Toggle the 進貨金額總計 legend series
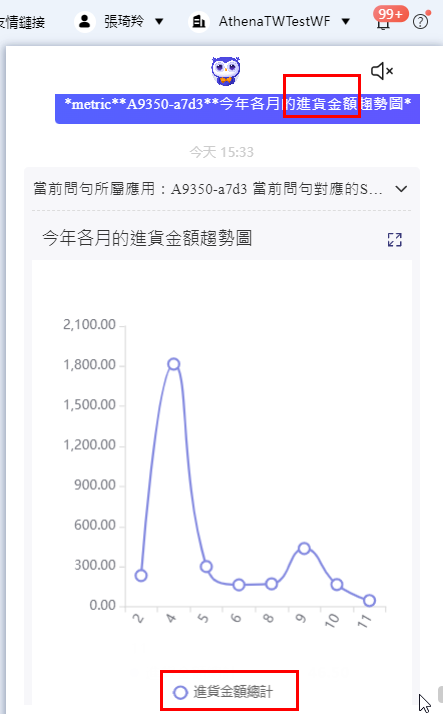Viewport: 443px width, 714px height. (223, 692)
